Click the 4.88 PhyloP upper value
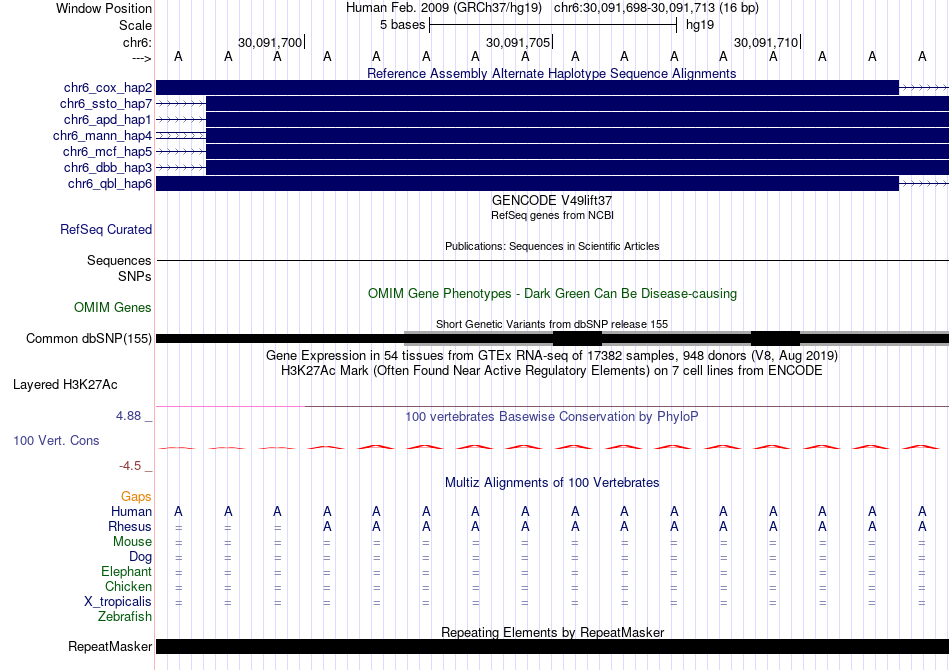 point(128,416)
